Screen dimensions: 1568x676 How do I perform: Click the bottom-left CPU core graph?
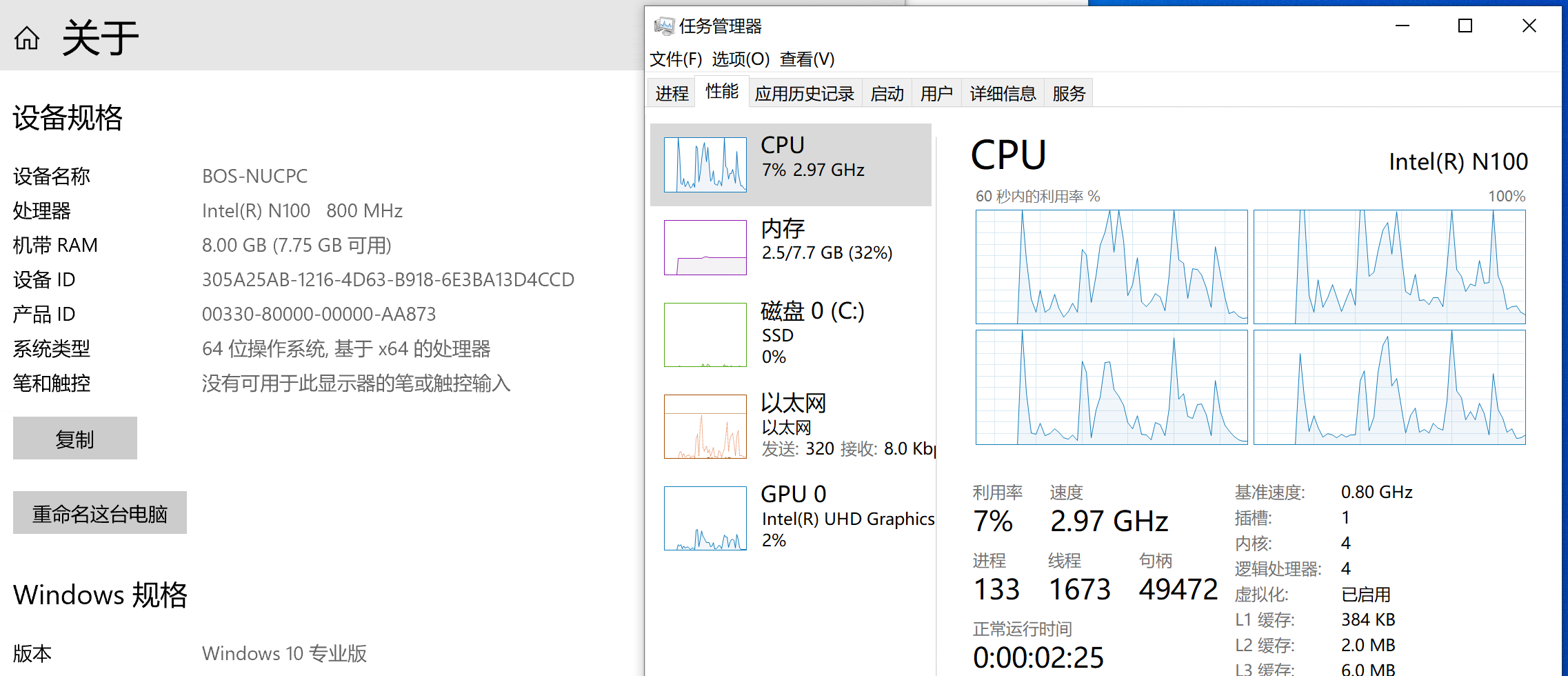(x=1112, y=387)
